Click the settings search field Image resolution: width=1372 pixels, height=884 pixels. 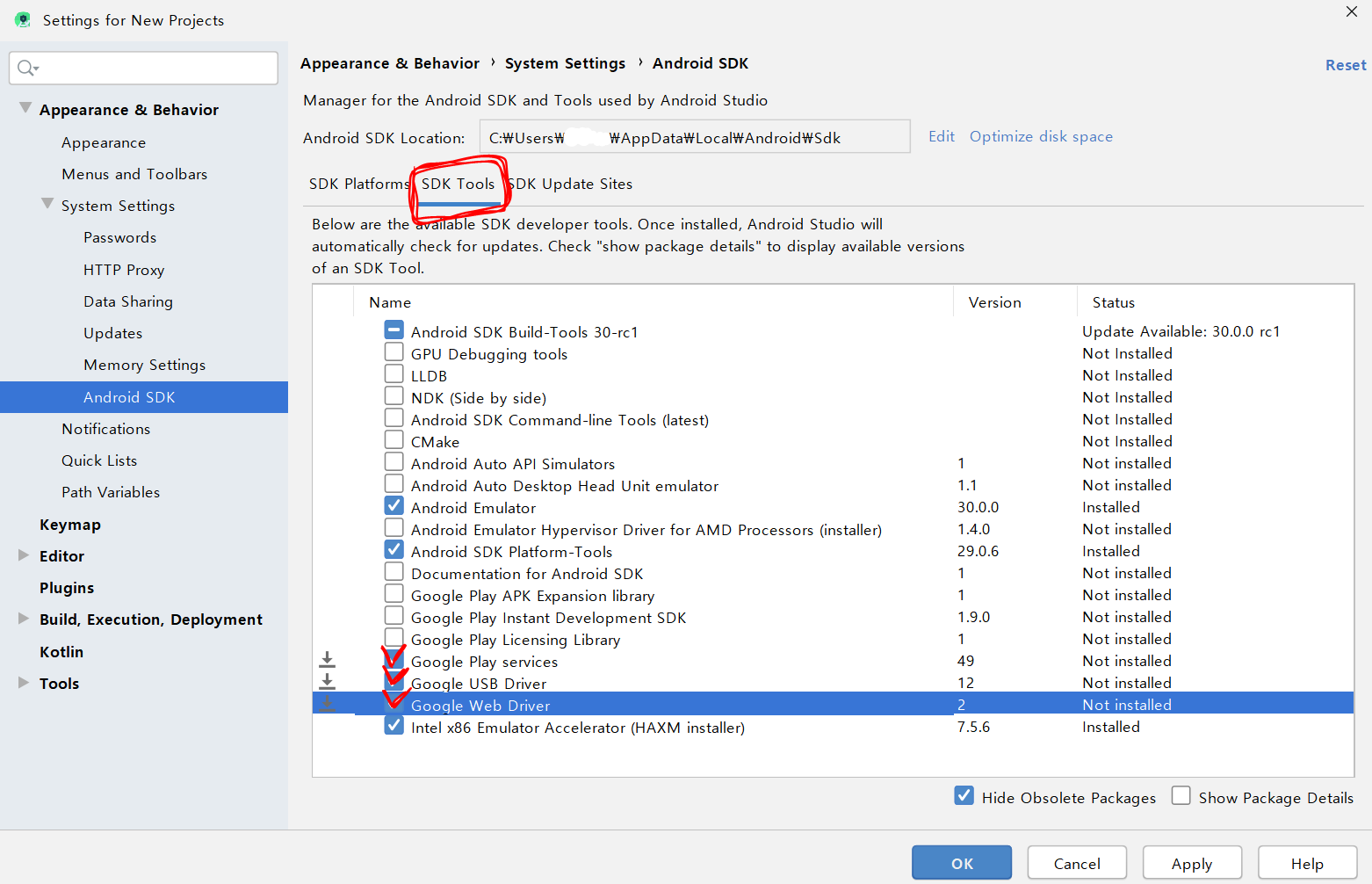coord(143,68)
